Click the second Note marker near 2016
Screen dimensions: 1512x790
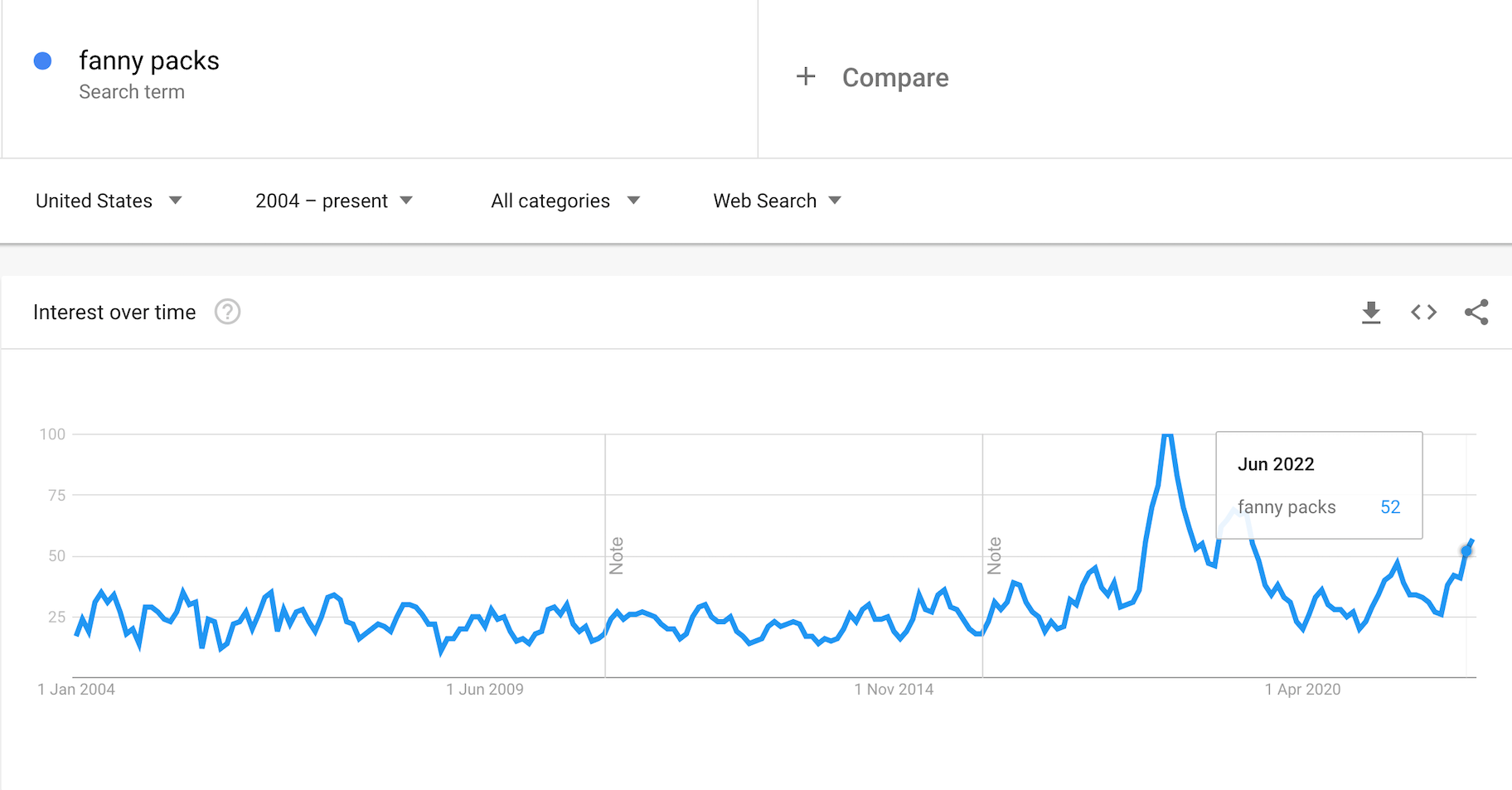tap(994, 555)
